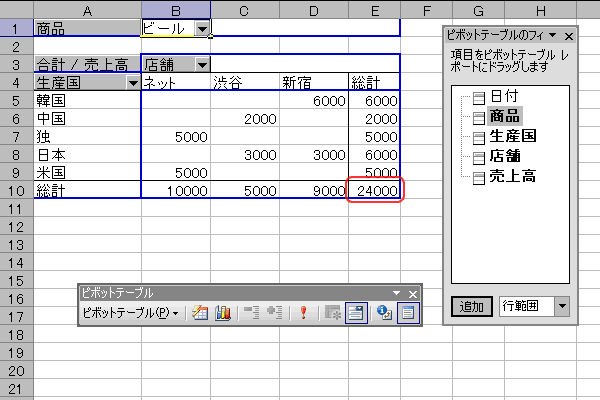Select the 独 row label
This screenshot has height=400, width=600.
point(87,136)
